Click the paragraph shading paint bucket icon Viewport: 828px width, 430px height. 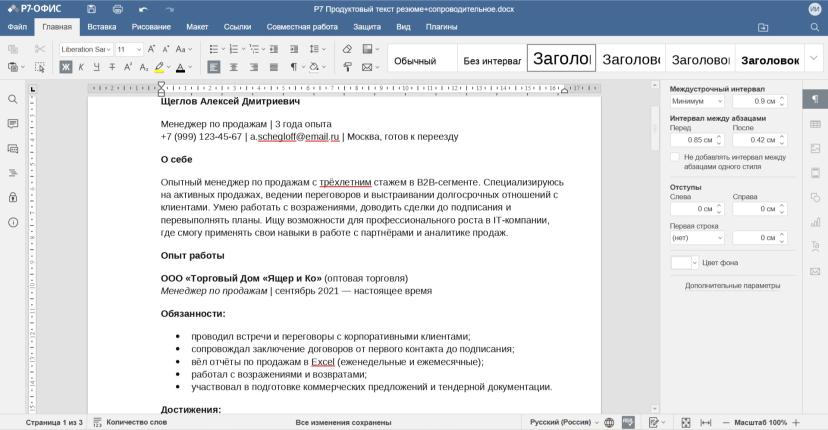click(x=314, y=67)
